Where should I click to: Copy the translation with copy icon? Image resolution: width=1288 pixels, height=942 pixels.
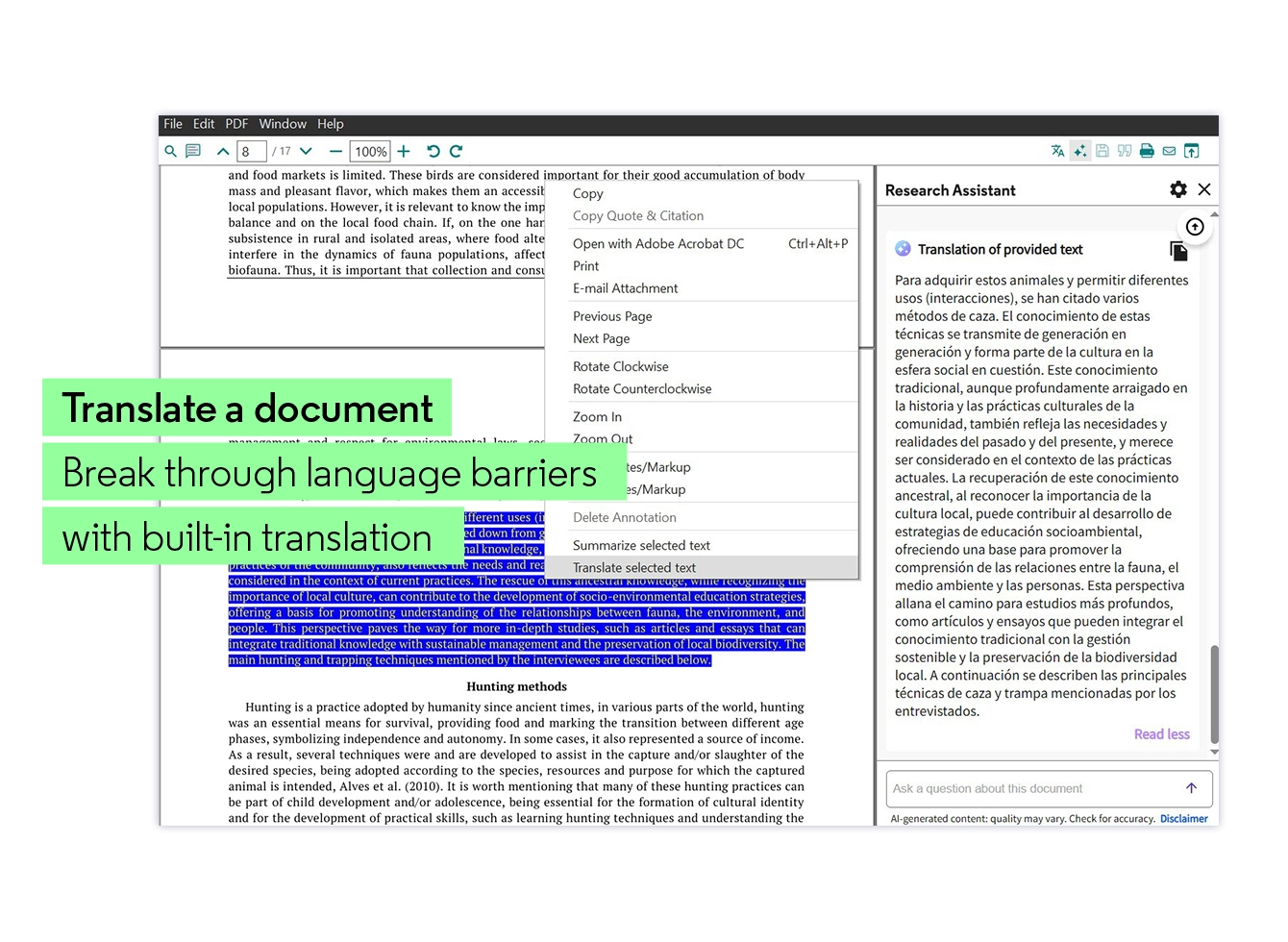(1178, 251)
